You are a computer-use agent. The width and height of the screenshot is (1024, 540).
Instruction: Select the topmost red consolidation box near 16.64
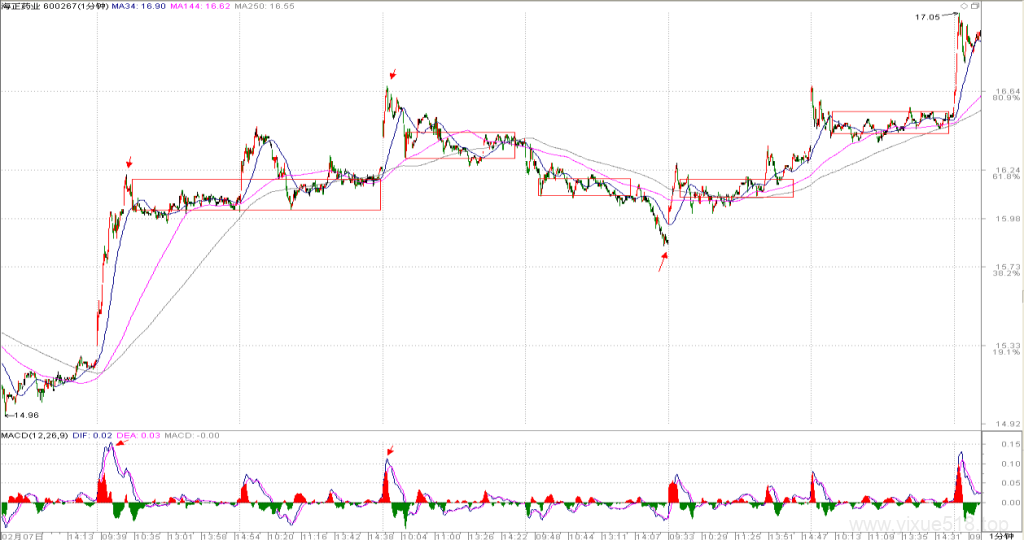(x=890, y=123)
